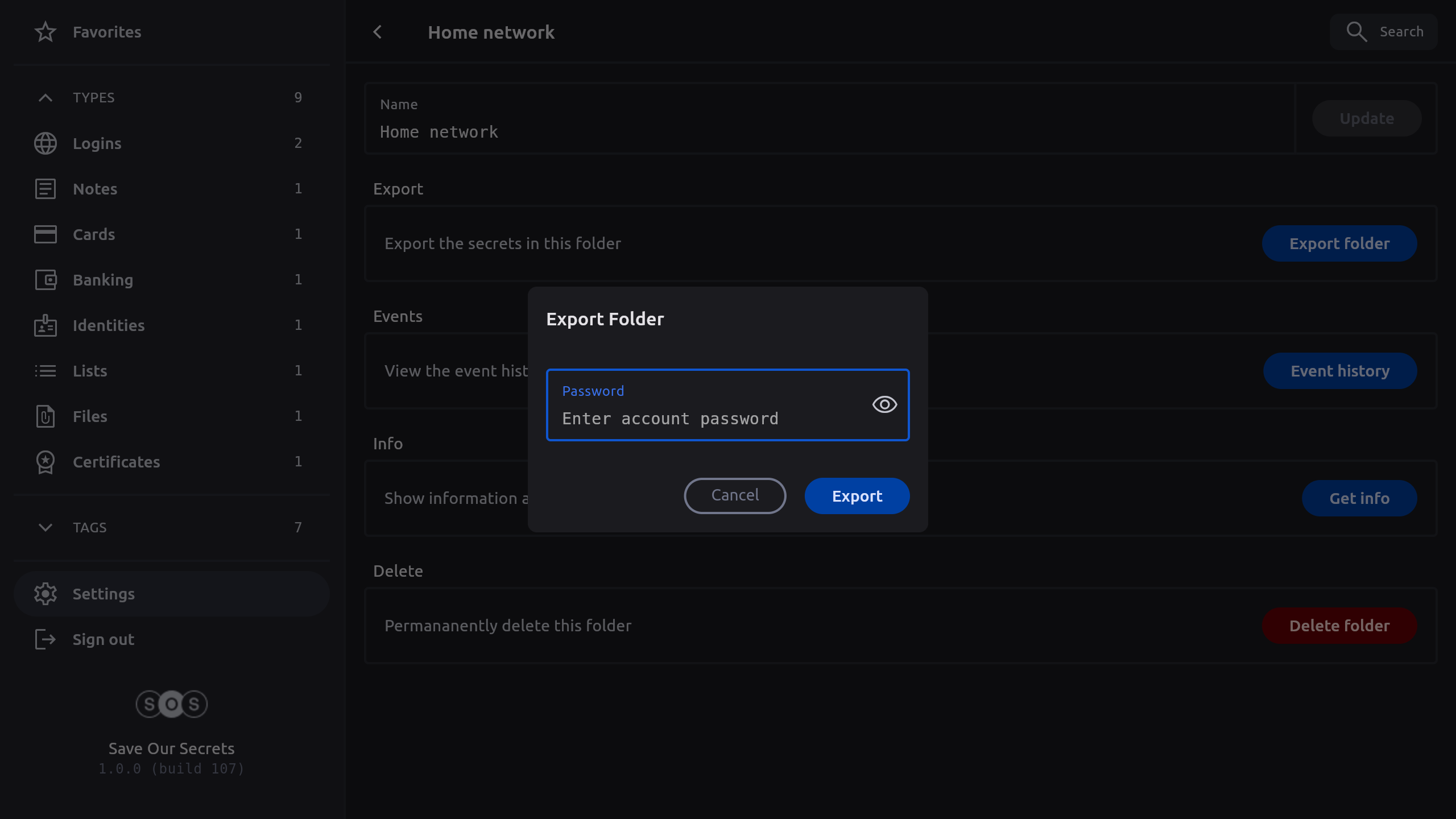Click the blue Export button
The height and width of the screenshot is (819, 1456).
(x=857, y=496)
